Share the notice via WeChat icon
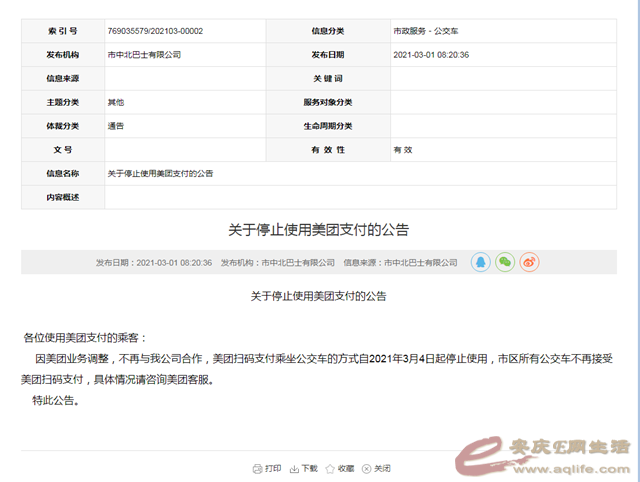The height and width of the screenshot is (482, 640). pyautogui.click(x=505, y=261)
